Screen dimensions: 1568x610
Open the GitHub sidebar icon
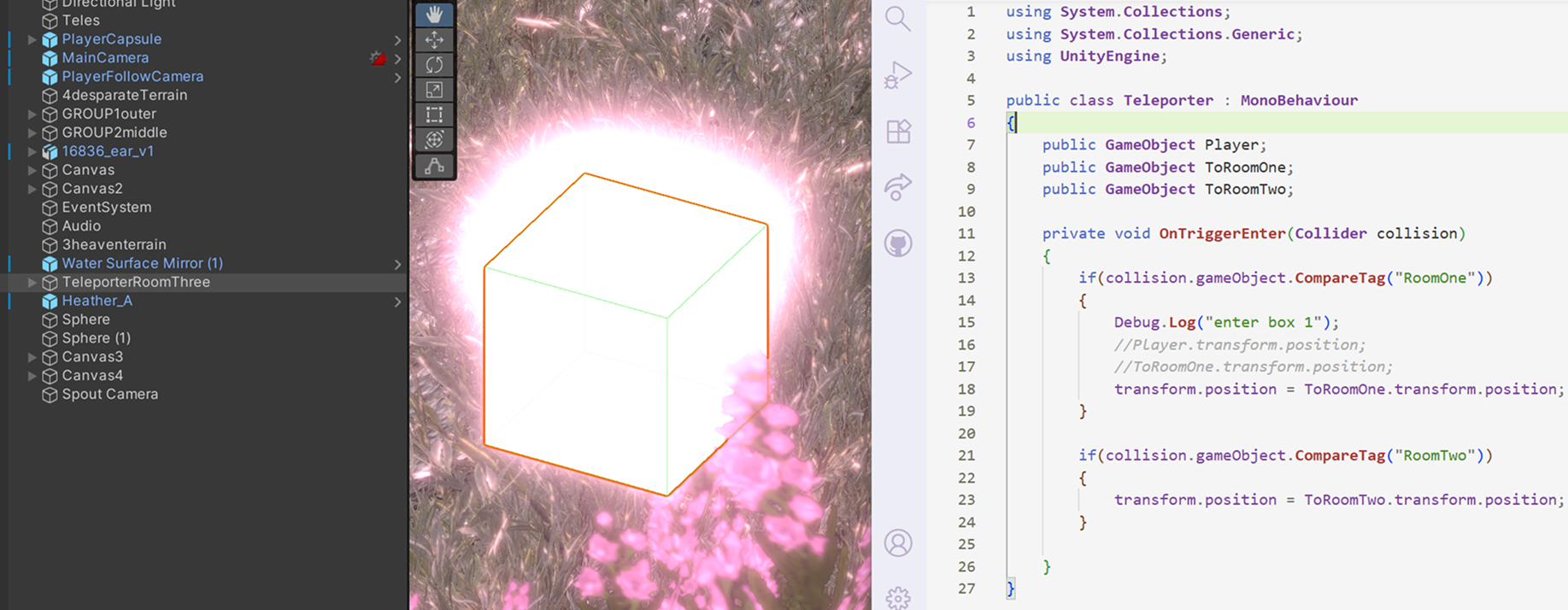coord(898,243)
